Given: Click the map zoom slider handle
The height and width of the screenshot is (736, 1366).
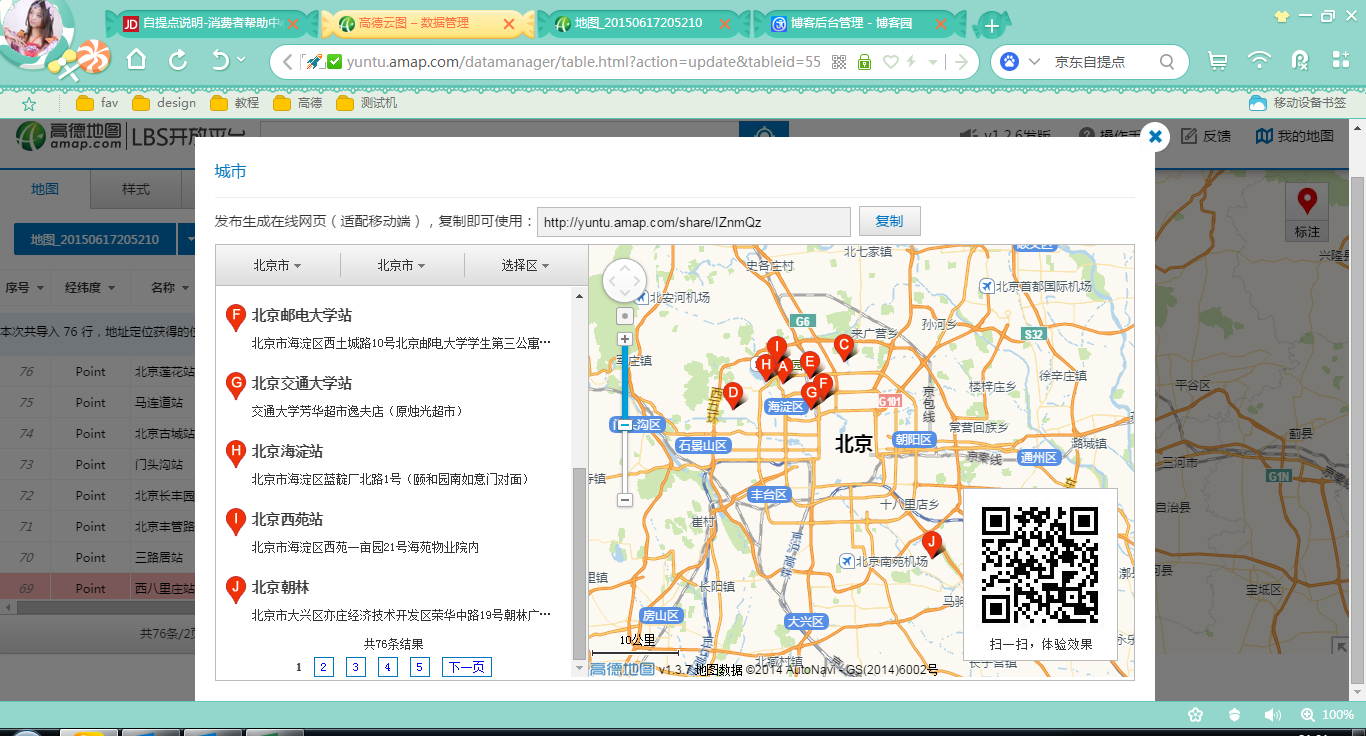Looking at the screenshot, I should (x=625, y=425).
